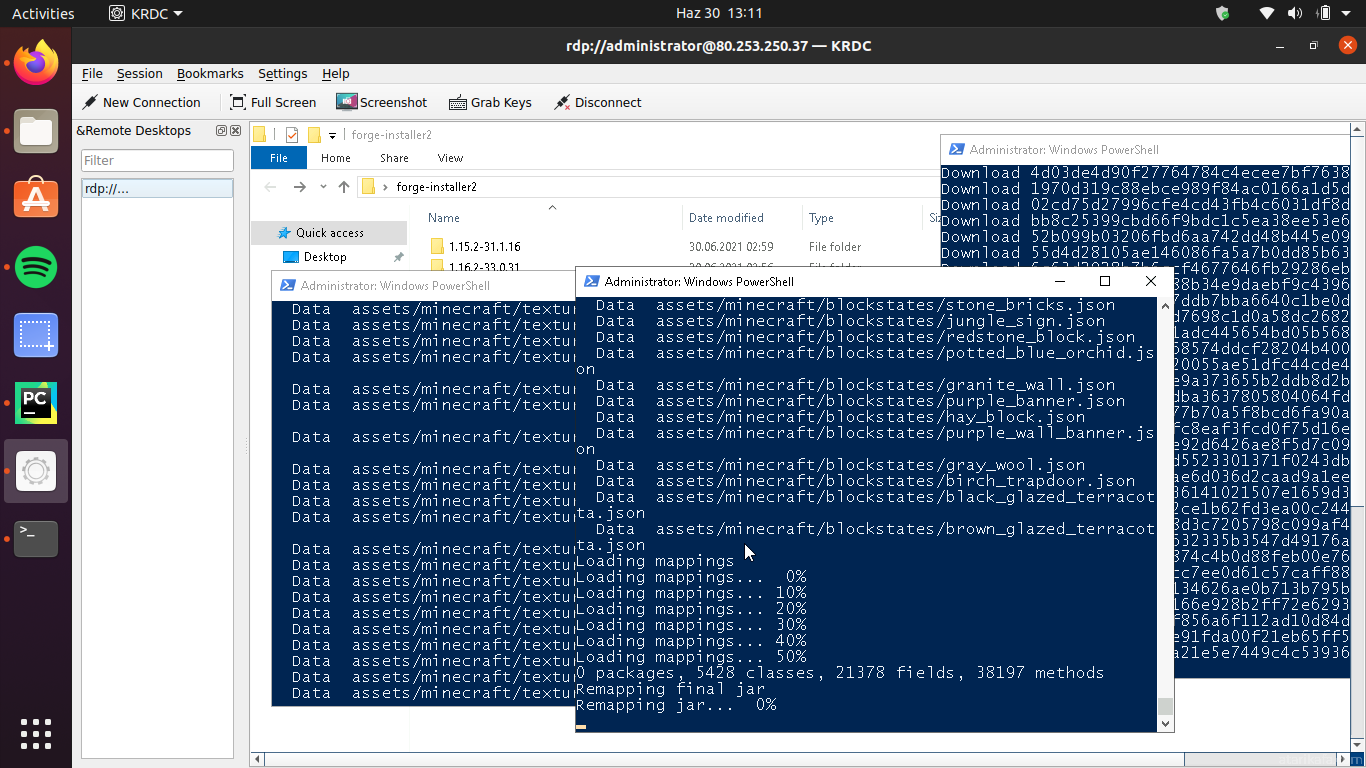Expand Explorer's recent locations dropdown
The height and width of the screenshot is (768, 1366).
coord(323,187)
